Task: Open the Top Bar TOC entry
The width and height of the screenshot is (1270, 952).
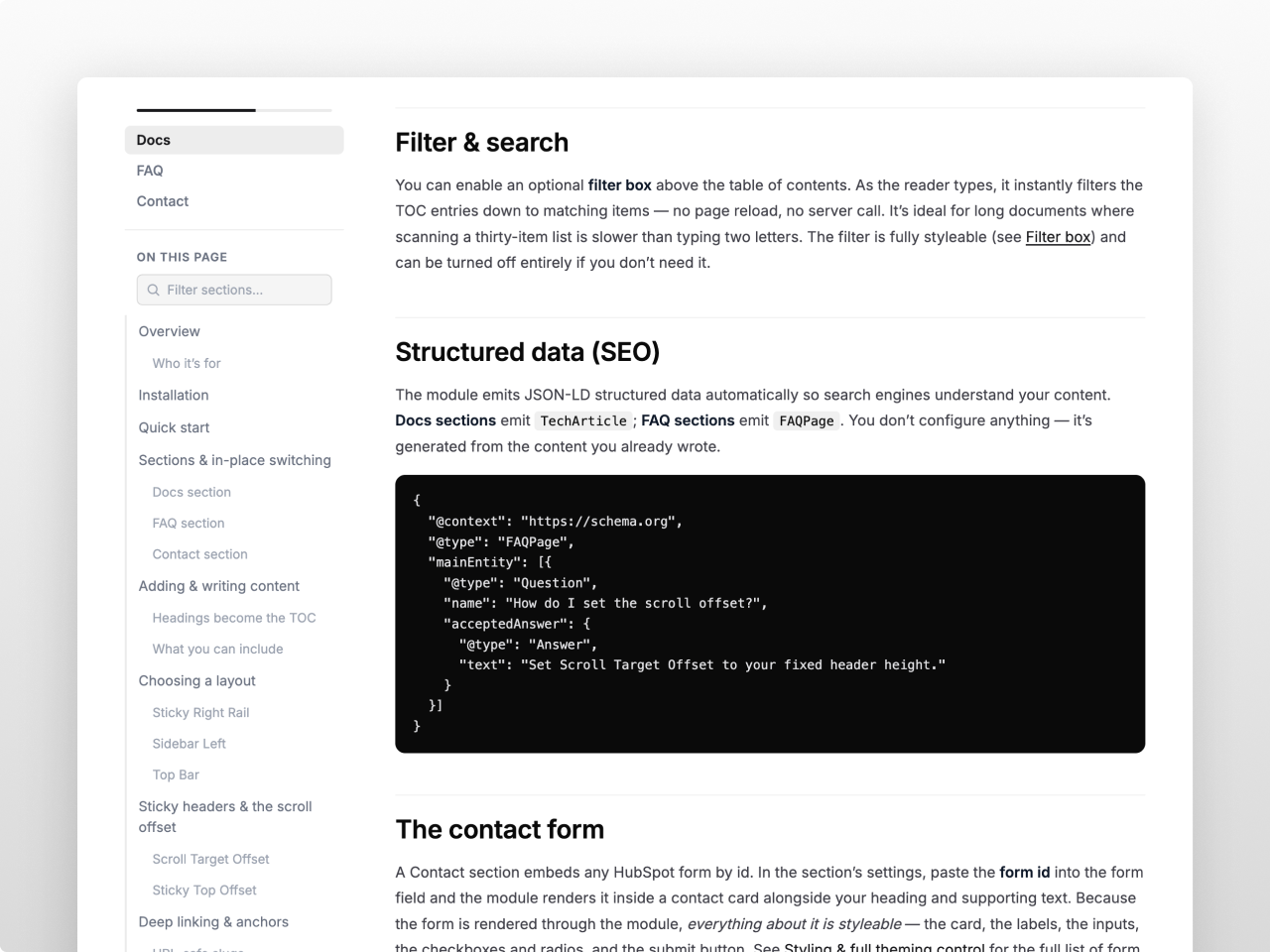Action: [x=176, y=774]
